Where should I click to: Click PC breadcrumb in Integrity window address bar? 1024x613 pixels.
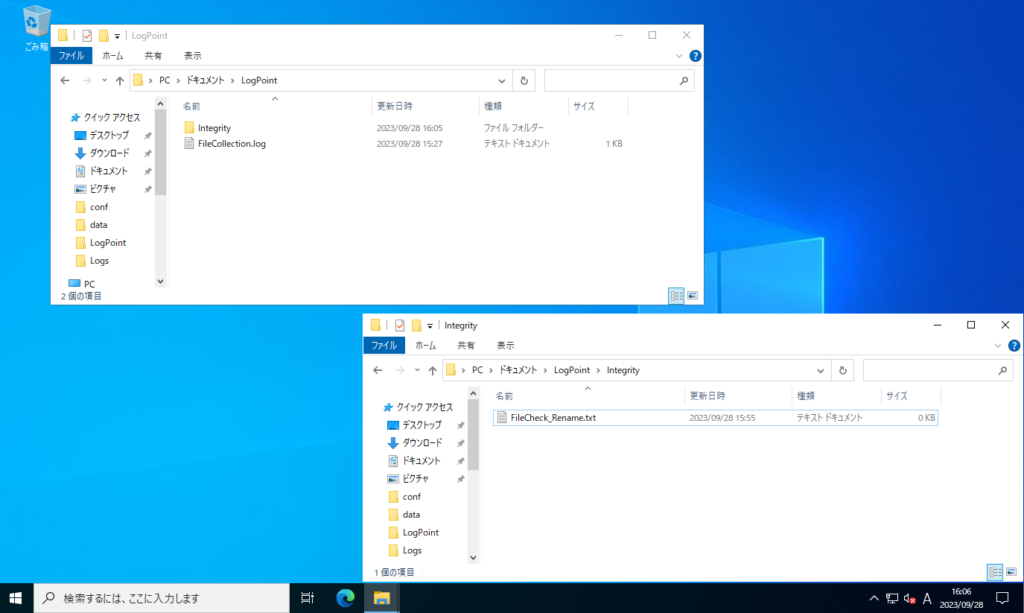point(477,370)
